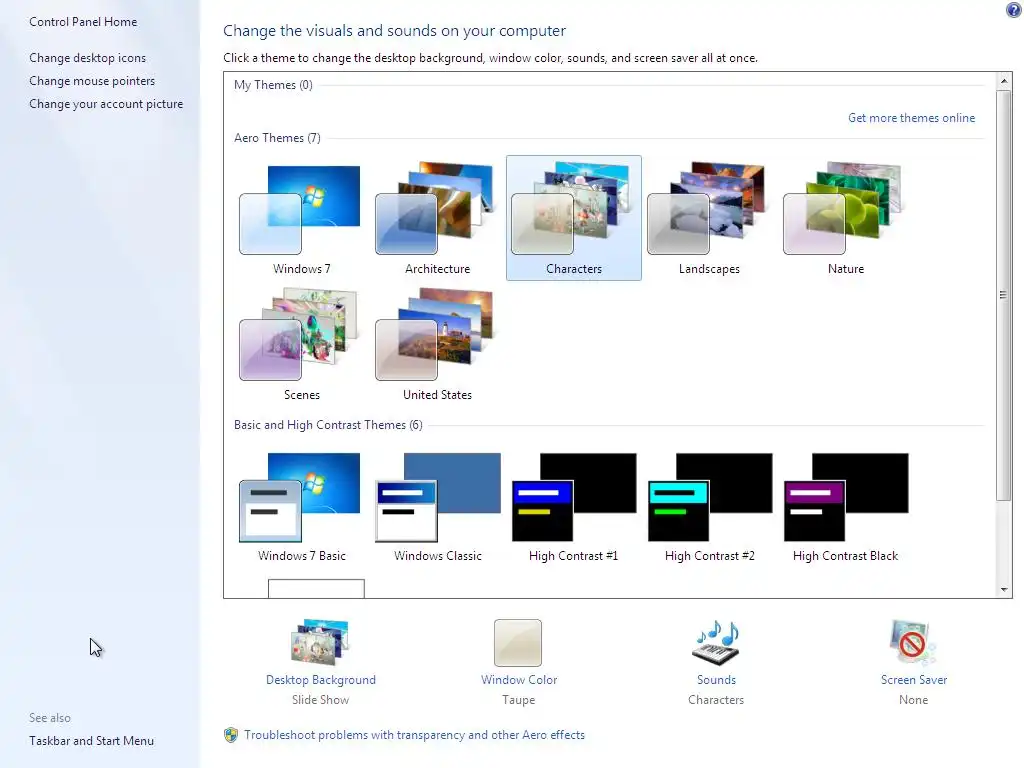
Task: Click the shield icon beside Troubleshoot link
Action: pos(231,735)
